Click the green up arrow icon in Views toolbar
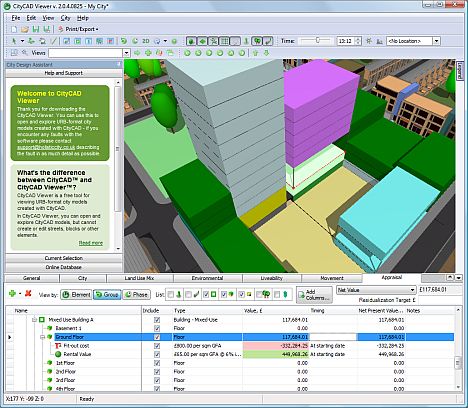The image size is (468, 408). pyautogui.click(x=255, y=53)
